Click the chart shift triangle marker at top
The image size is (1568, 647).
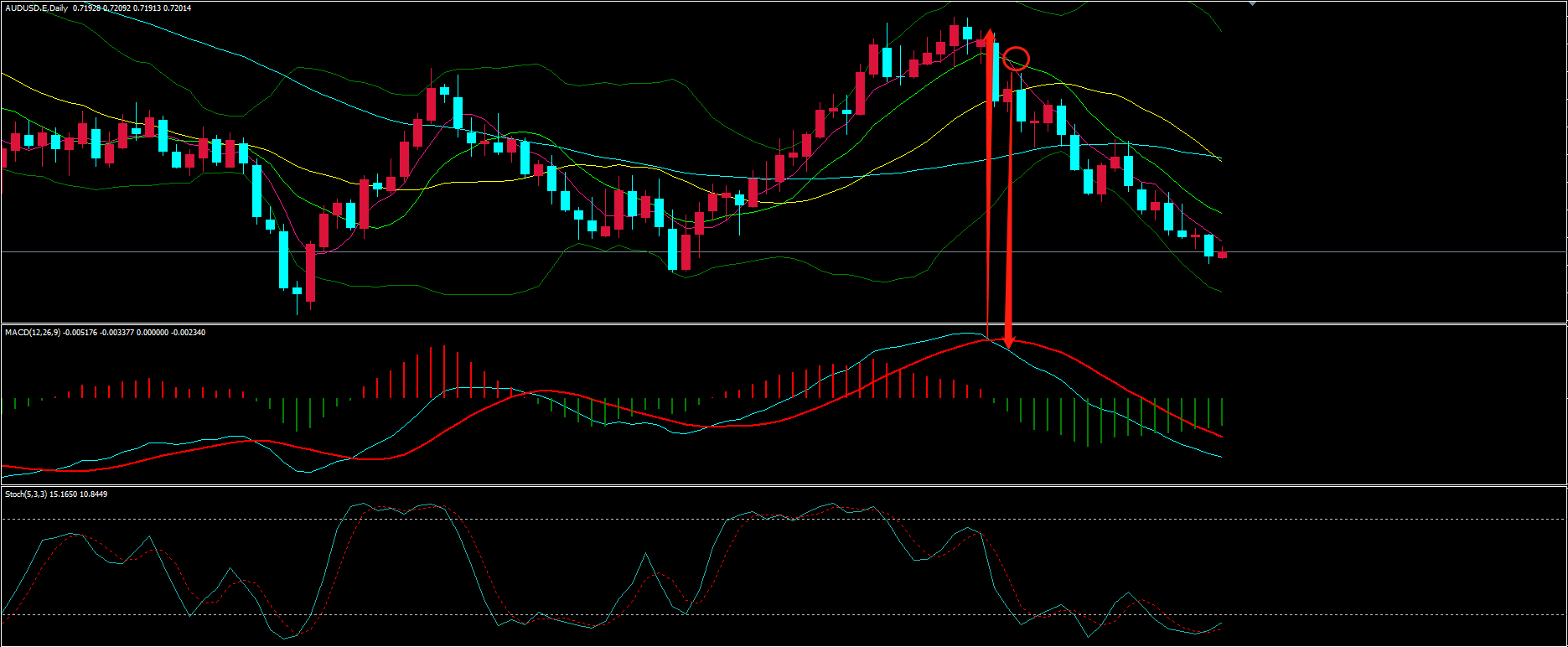click(1252, 3)
